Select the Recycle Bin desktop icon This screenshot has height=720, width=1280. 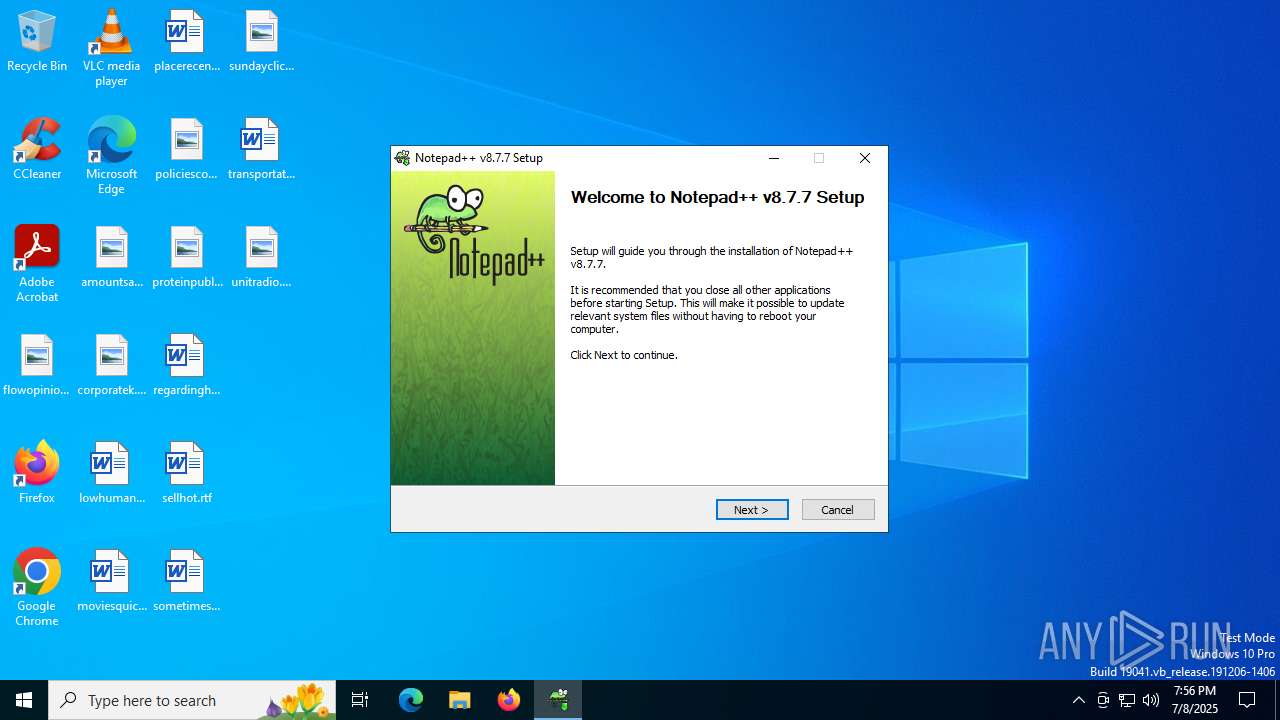[37, 41]
